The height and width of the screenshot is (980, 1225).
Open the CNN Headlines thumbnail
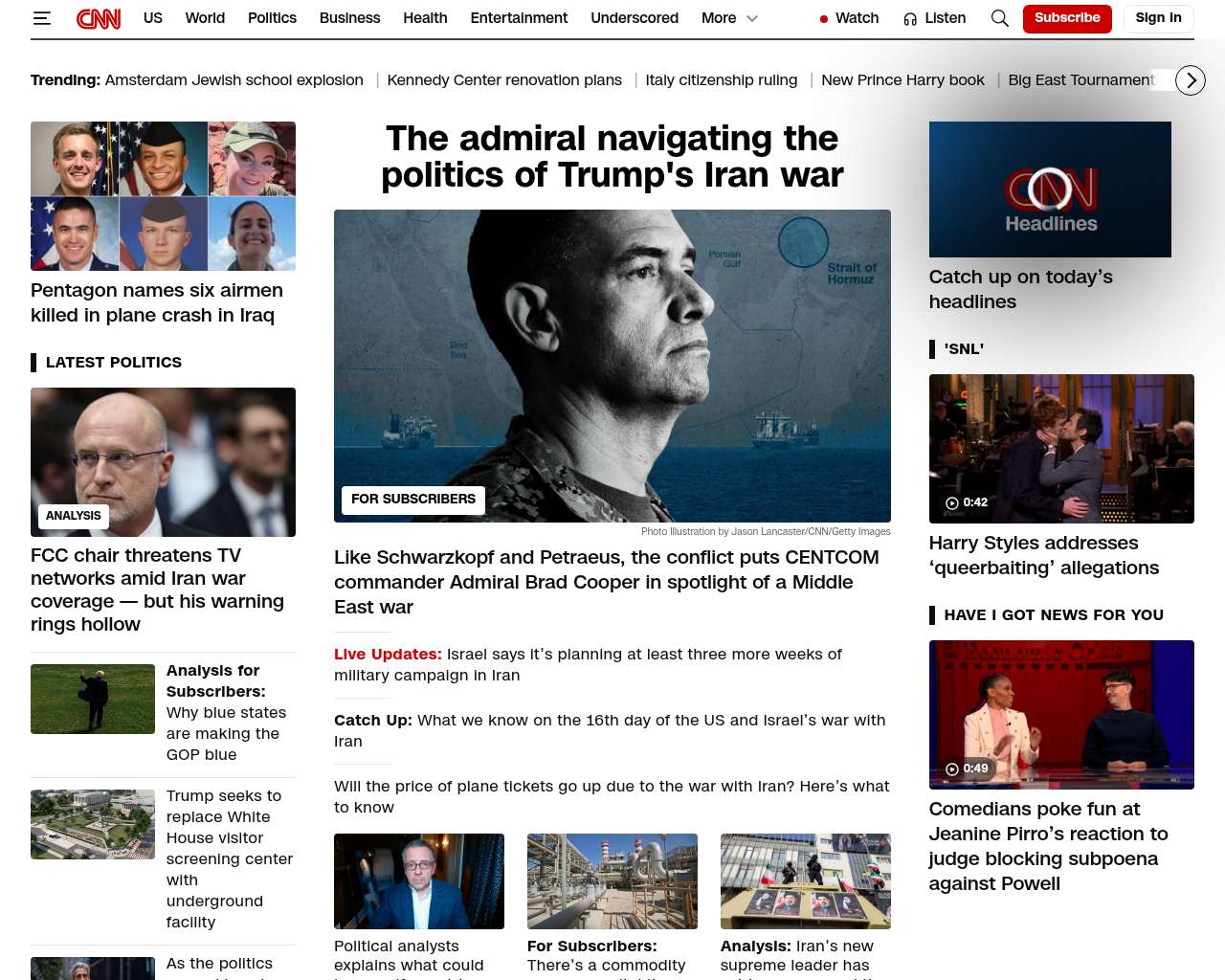coord(1050,189)
